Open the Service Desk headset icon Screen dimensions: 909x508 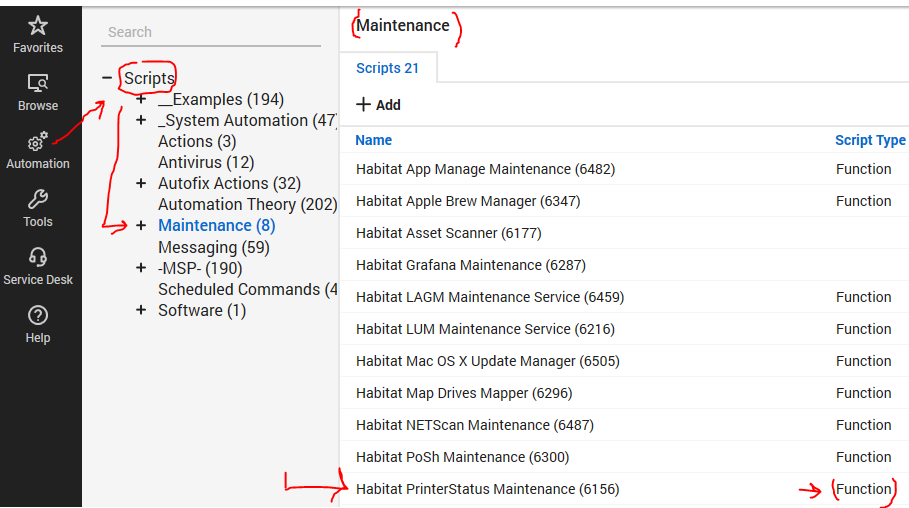pos(38,258)
